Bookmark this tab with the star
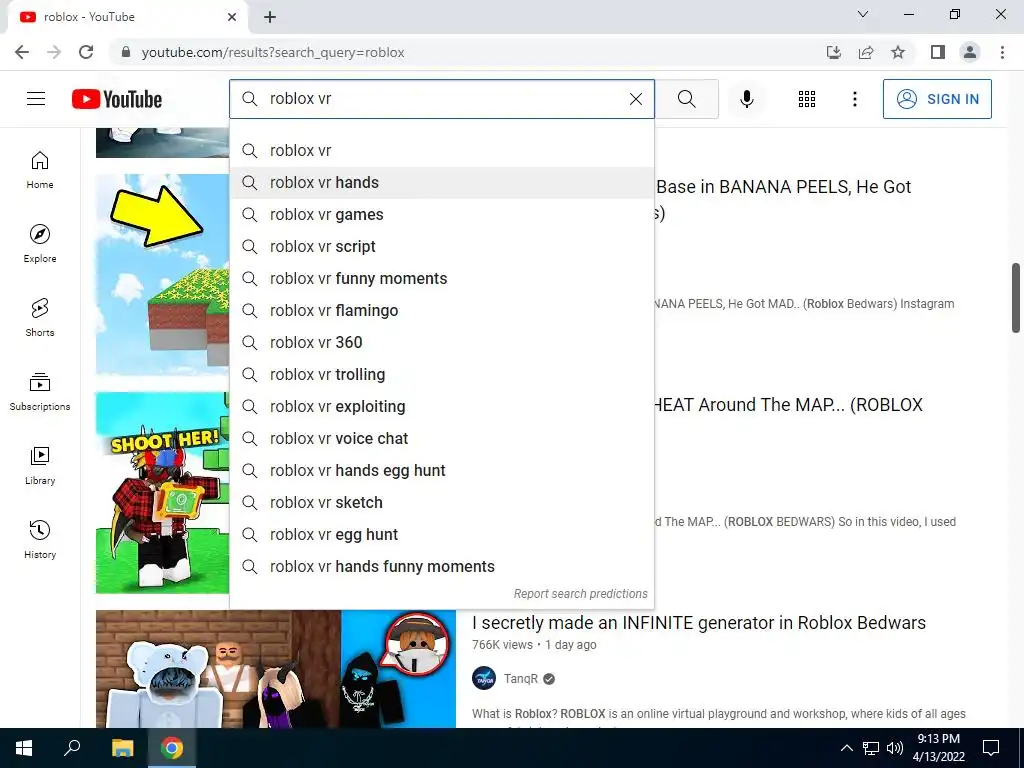This screenshot has width=1024, height=768. click(x=898, y=52)
